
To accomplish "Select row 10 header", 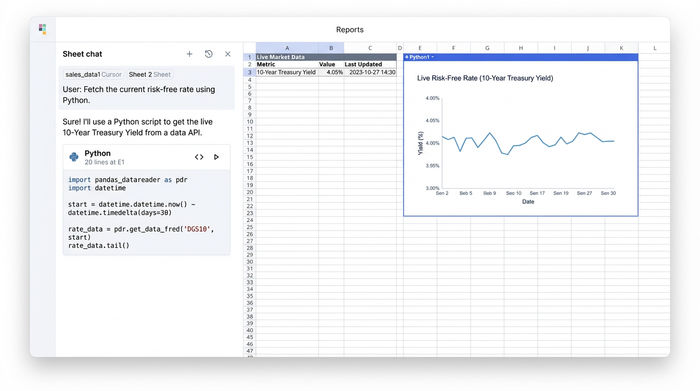I will (250, 121).
